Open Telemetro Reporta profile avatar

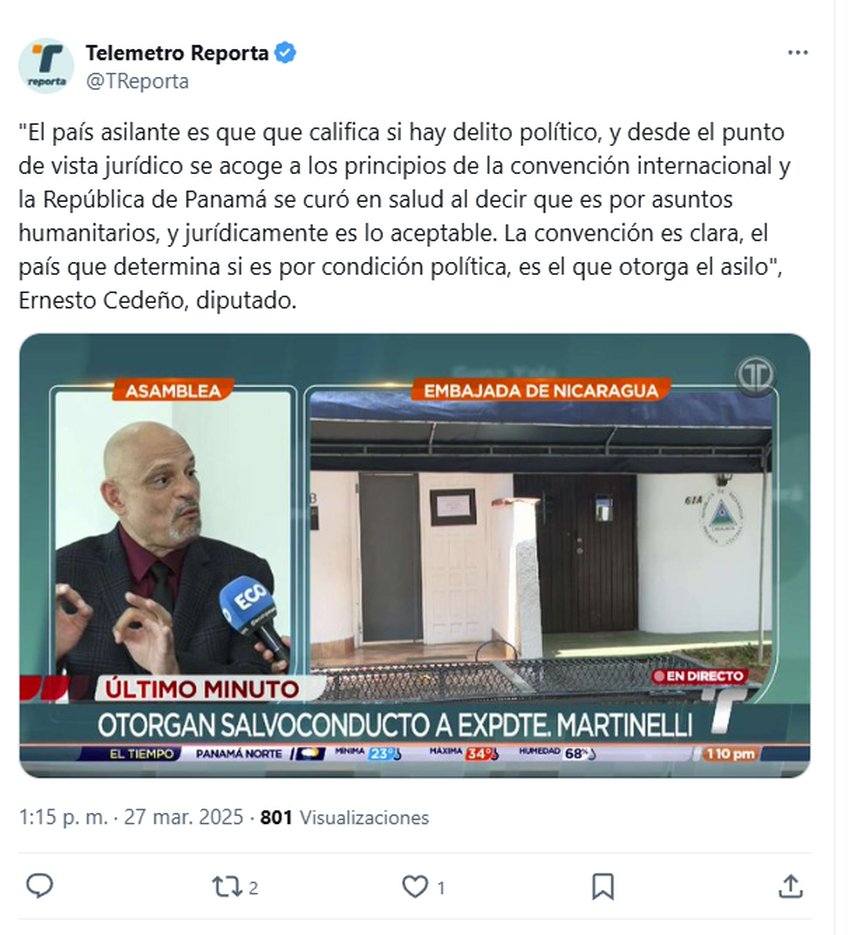click(47, 66)
